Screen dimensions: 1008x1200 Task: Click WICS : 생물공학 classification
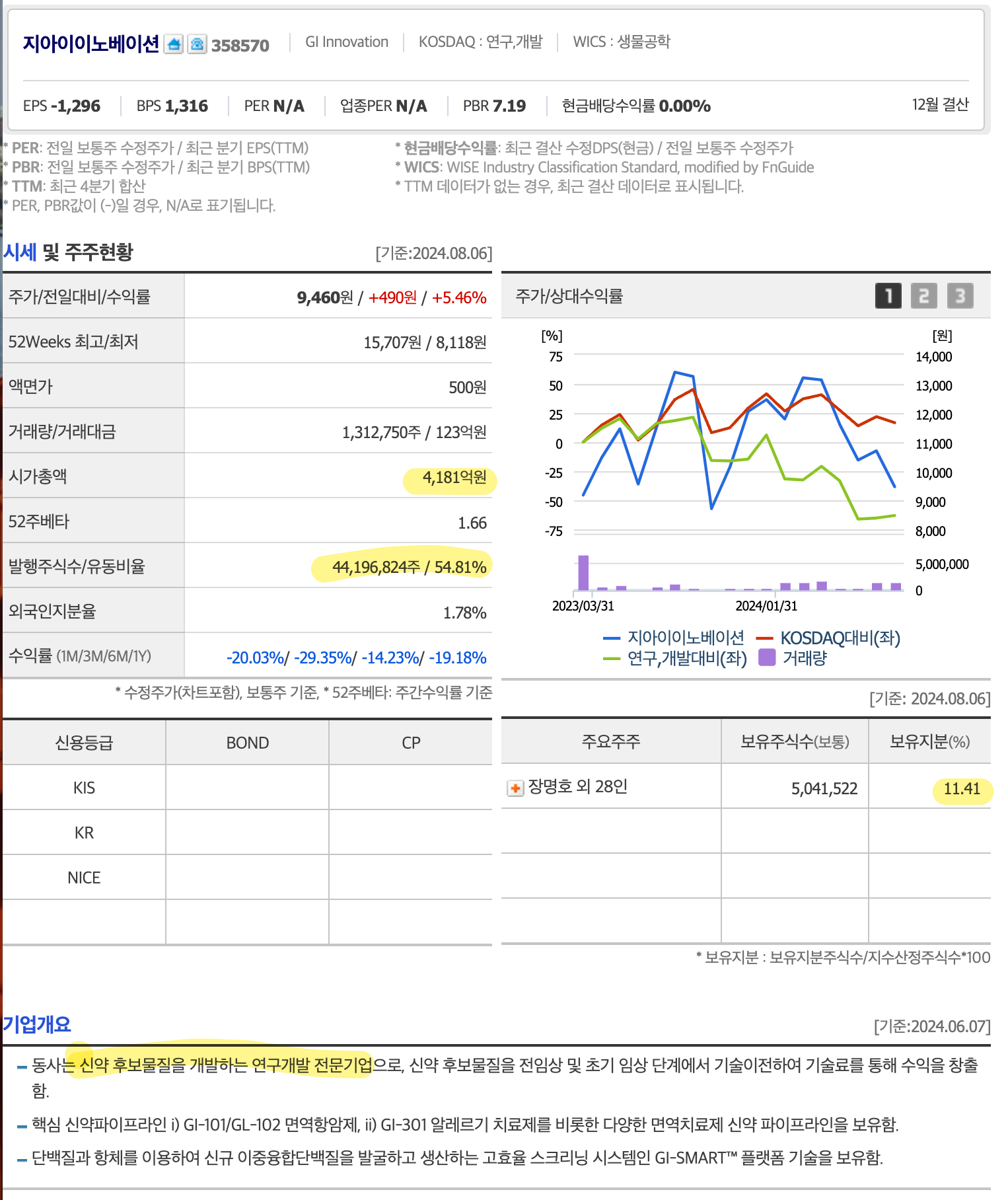tap(622, 42)
